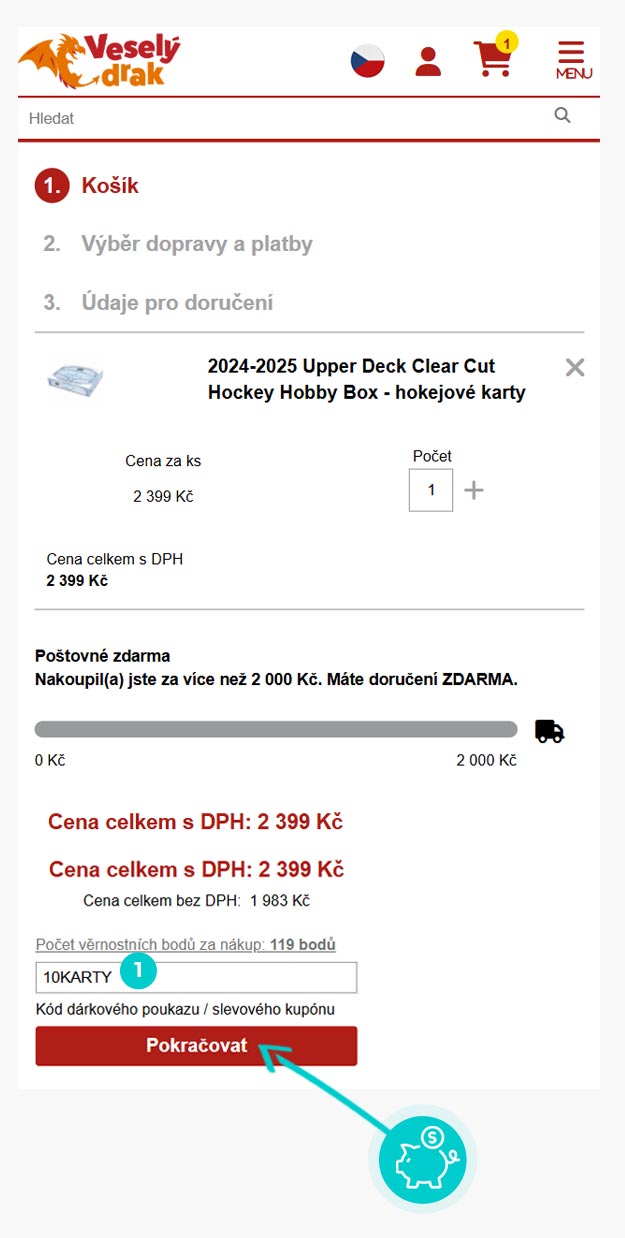Click the quantity Počet field
This screenshot has height=1238, width=625.
pos(431,490)
